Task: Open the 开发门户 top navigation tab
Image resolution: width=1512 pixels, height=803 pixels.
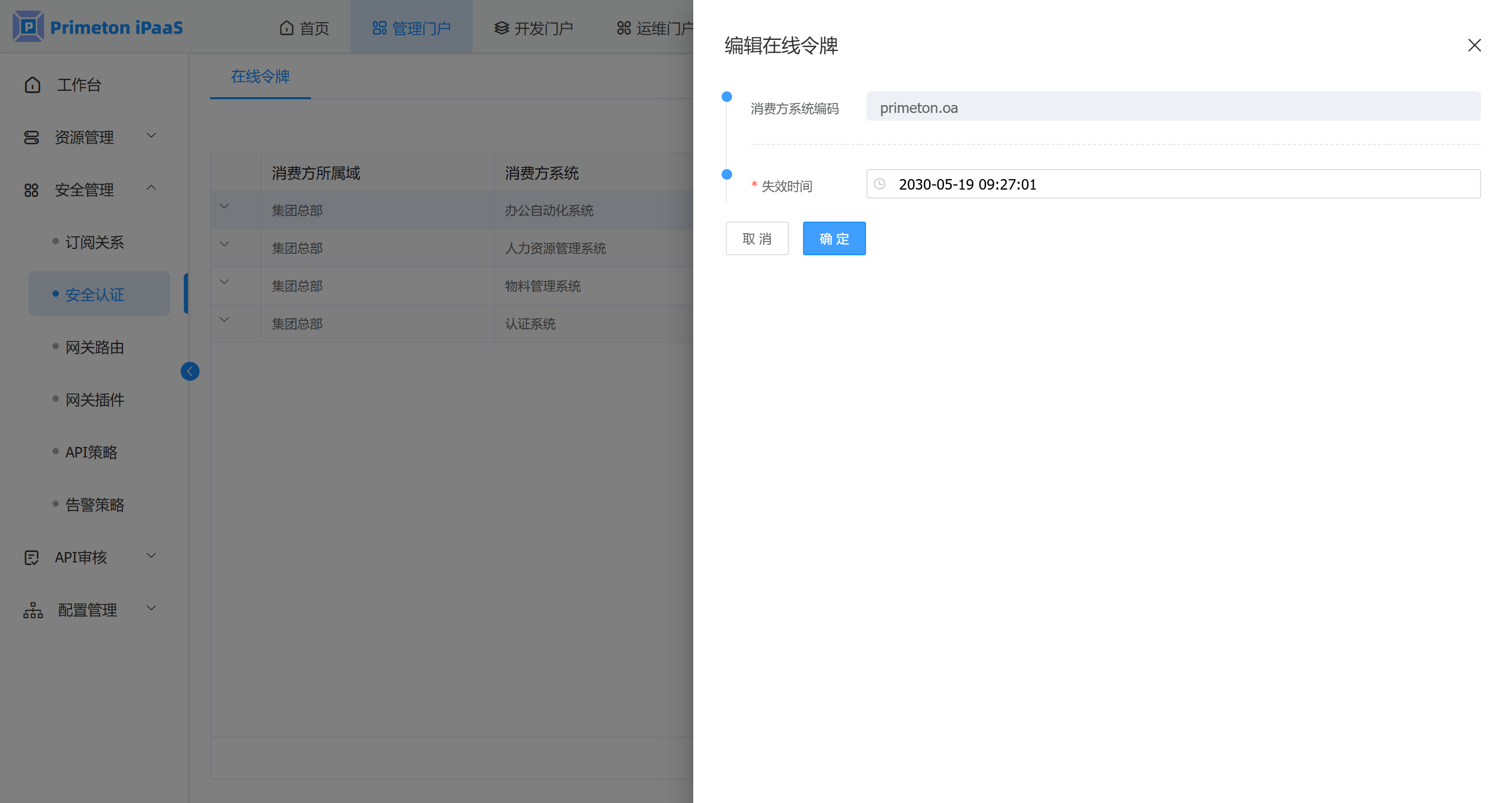Action: (x=533, y=28)
